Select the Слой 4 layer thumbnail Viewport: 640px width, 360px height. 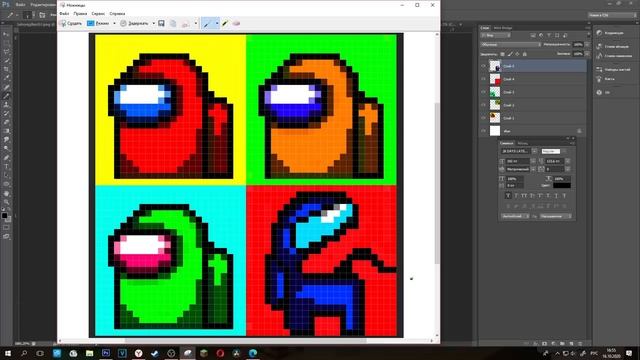[495, 79]
